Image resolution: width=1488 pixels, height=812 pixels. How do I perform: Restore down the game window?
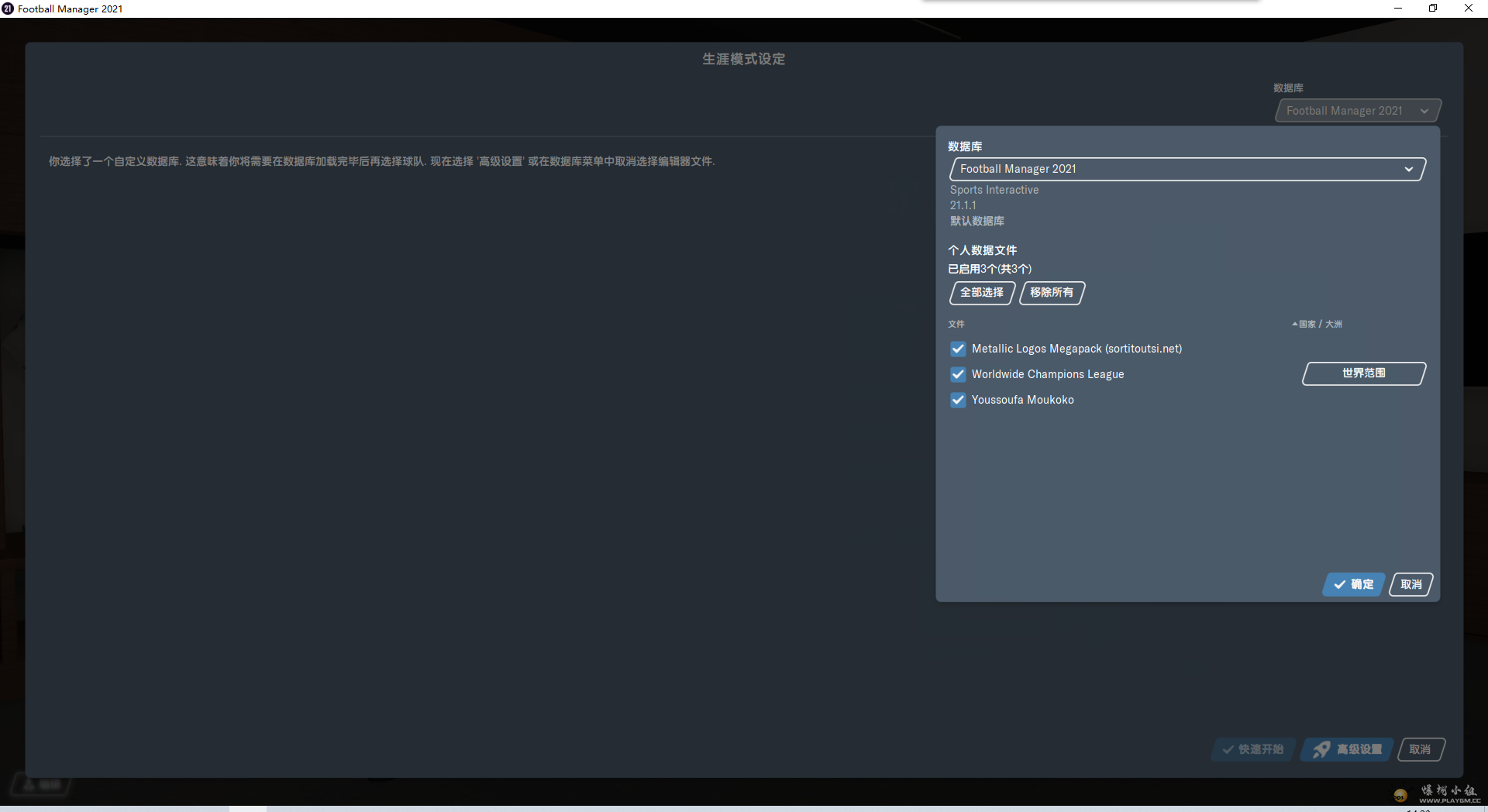1433,9
